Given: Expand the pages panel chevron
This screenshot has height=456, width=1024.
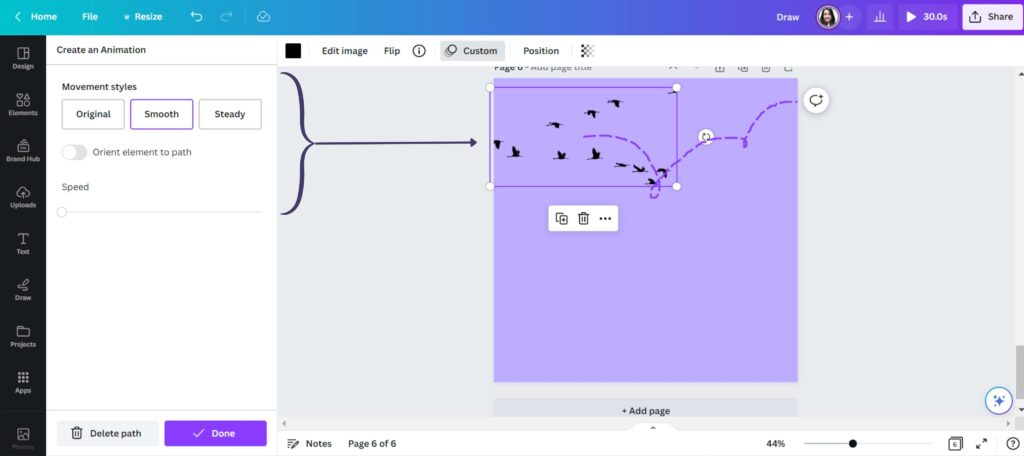Looking at the screenshot, I should click(x=652, y=428).
